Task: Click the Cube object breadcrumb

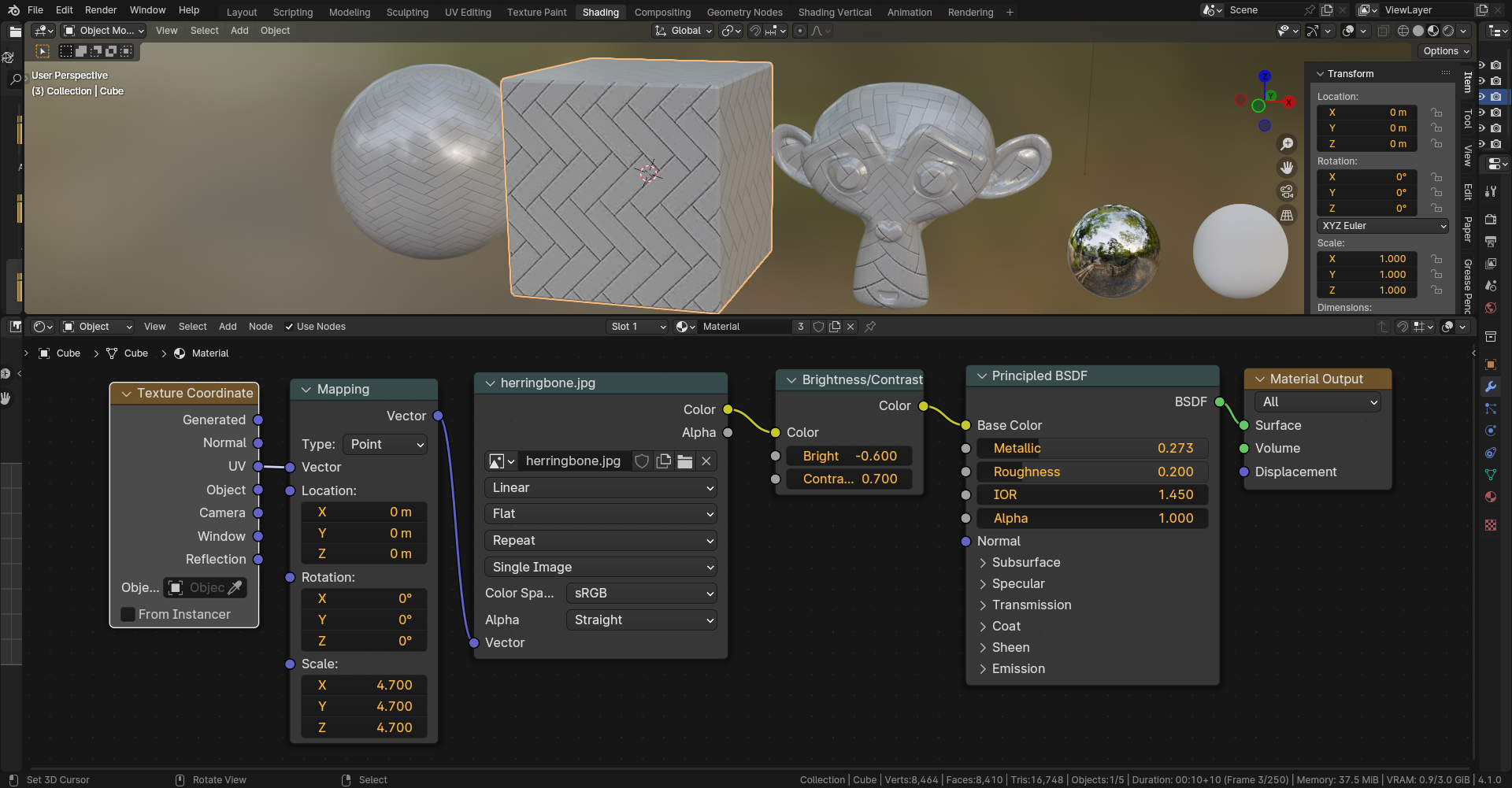Action: [60, 353]
